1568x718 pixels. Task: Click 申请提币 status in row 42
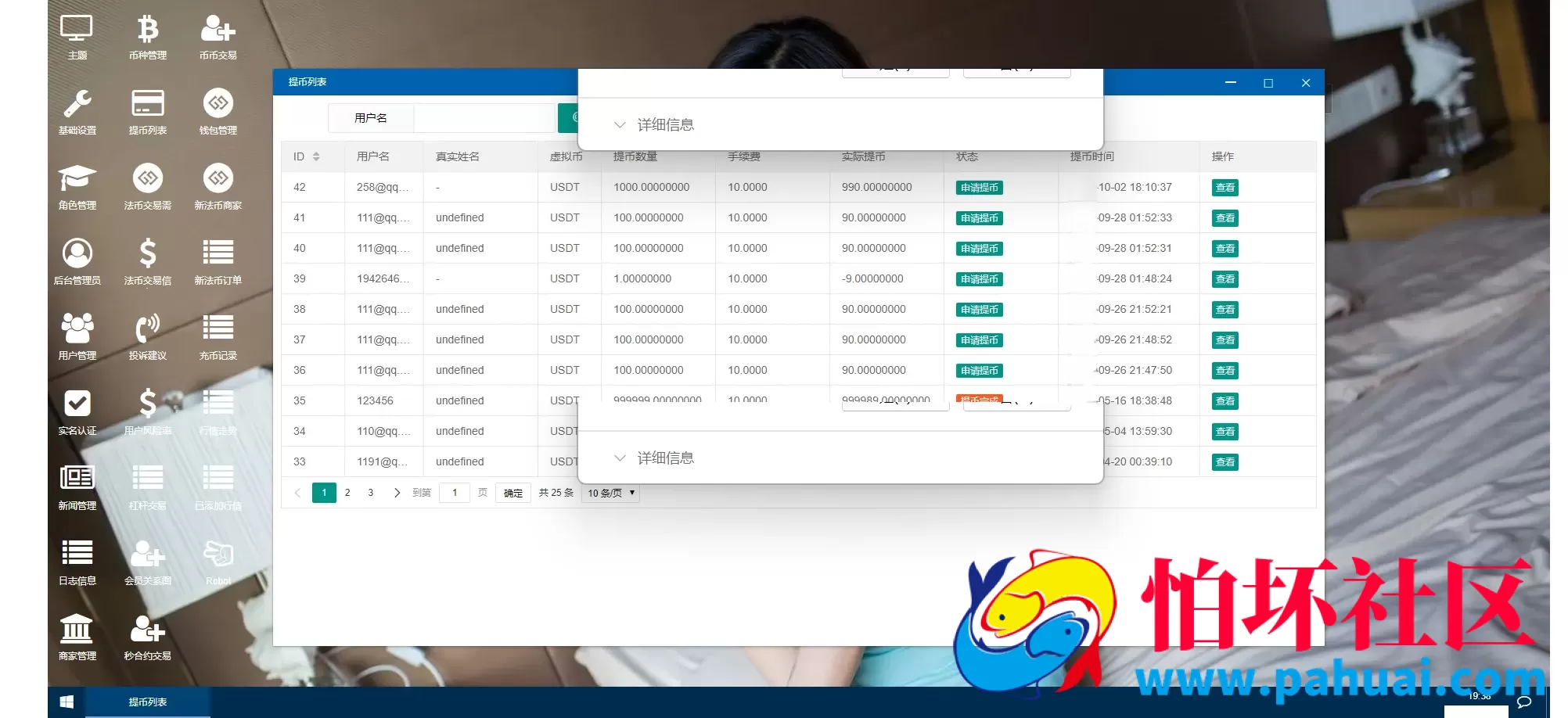pos(980,188)
